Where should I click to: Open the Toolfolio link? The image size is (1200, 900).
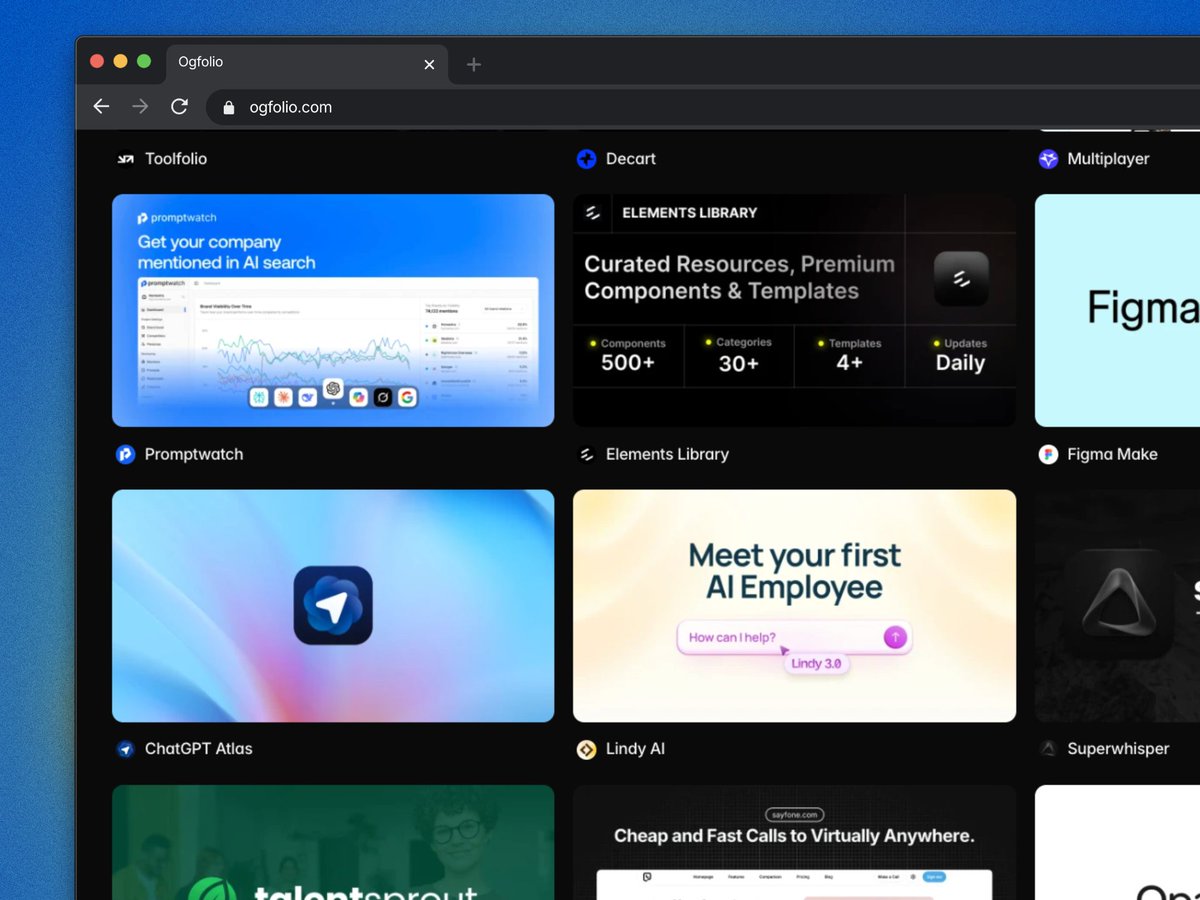click(176, 159)
